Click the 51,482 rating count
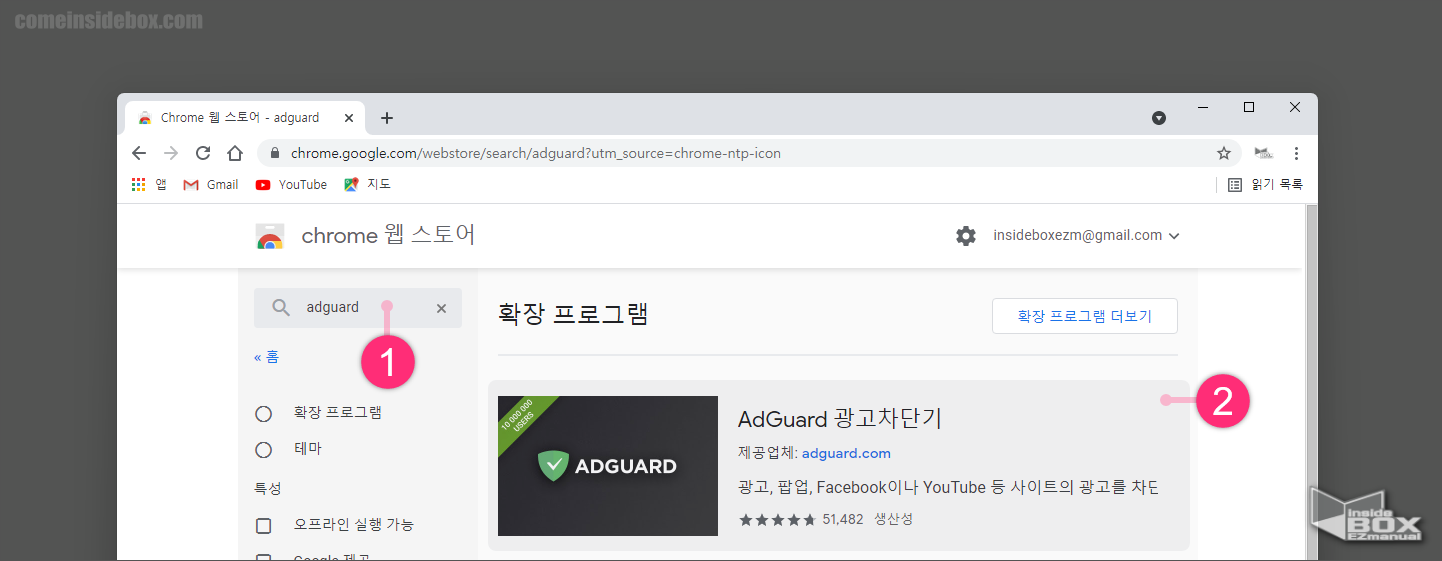This screenshot has width=1442, height=561. click(843, 520)
